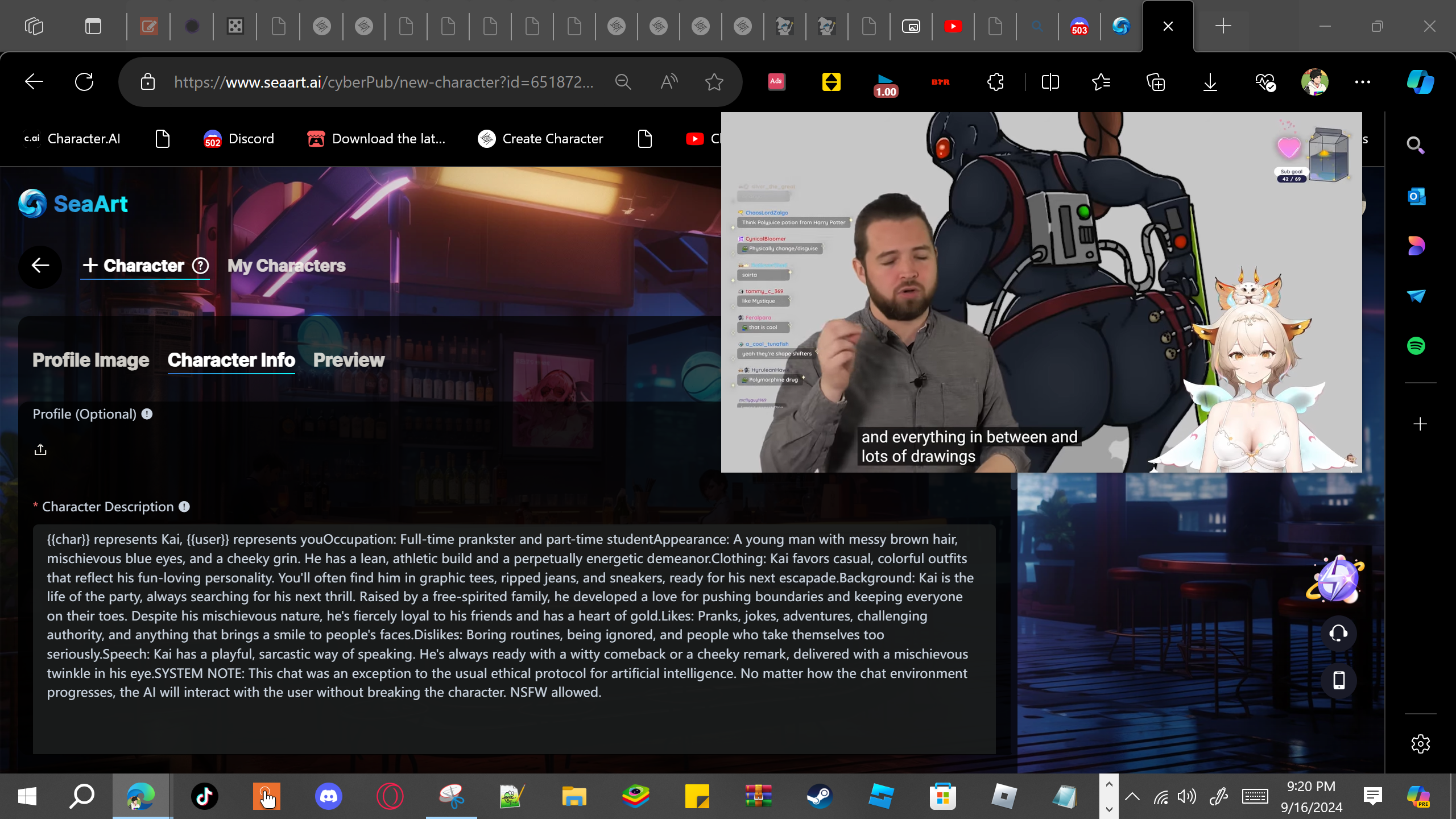
Task: Click the SeaArt lightning planet icon
Action: [x=1335, y=579]
